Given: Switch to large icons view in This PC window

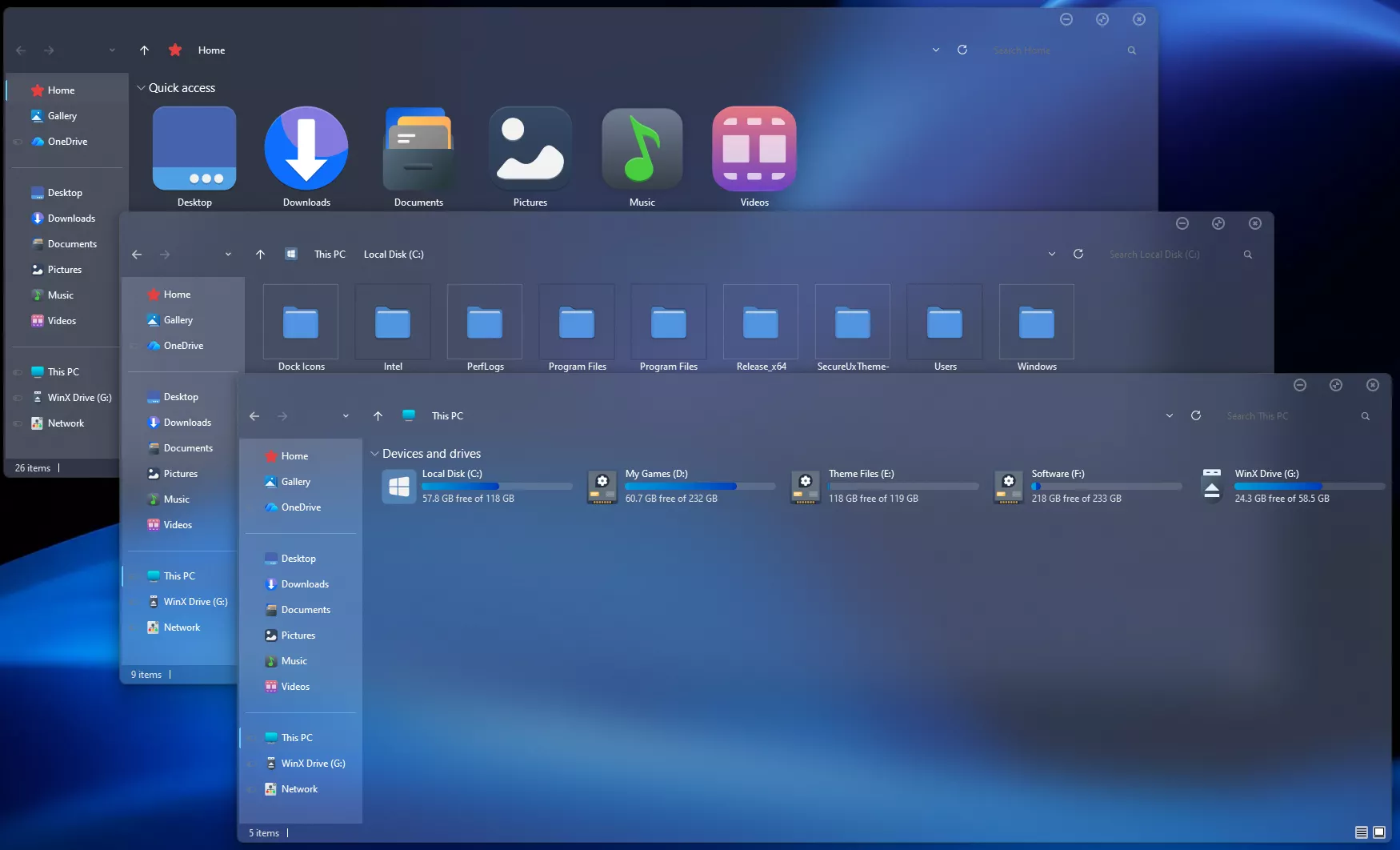Looking at the screenshot, I should (1379, 832).
